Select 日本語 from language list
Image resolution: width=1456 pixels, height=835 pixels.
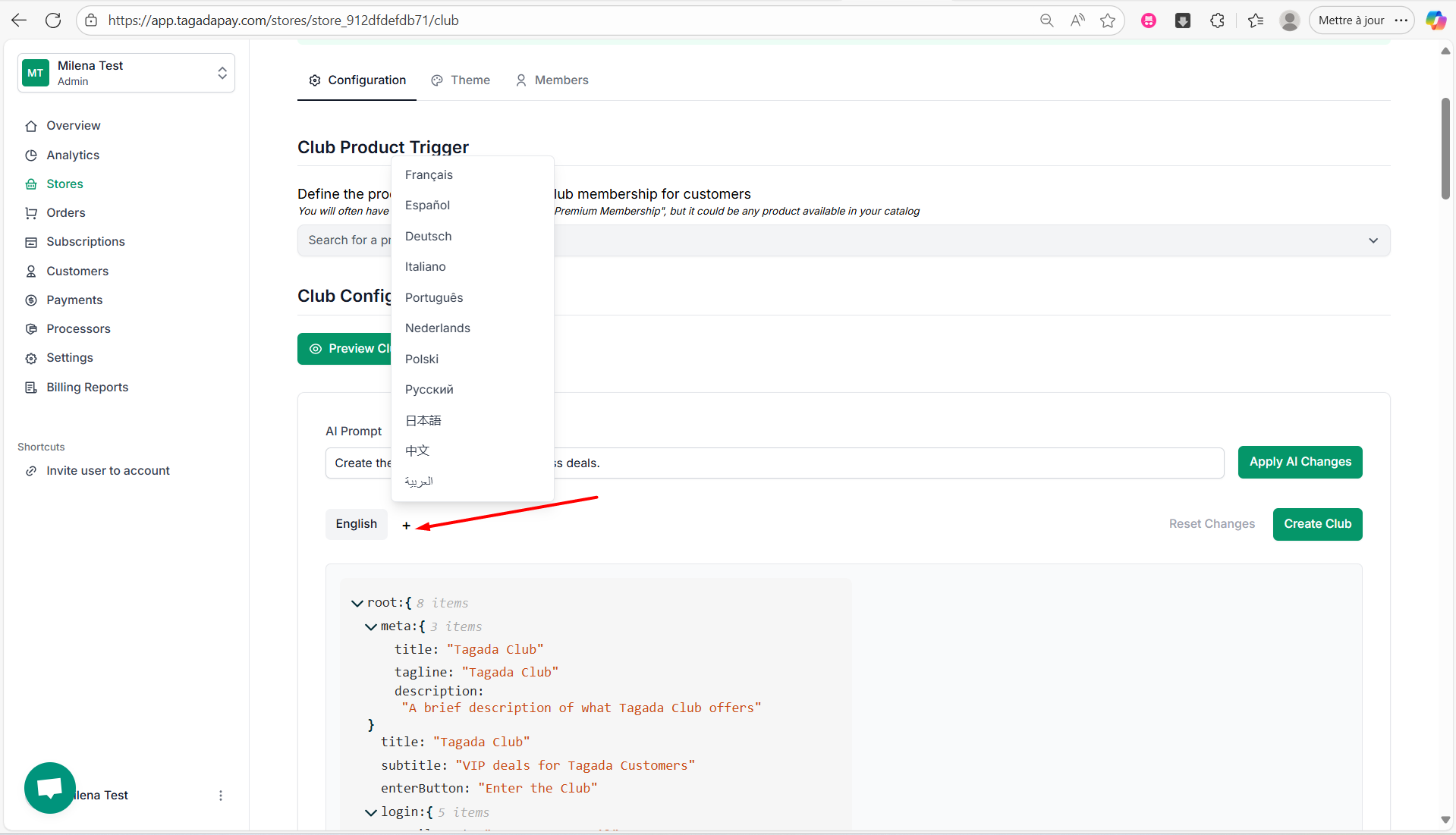pyautogui.click(x=472, y=421)
